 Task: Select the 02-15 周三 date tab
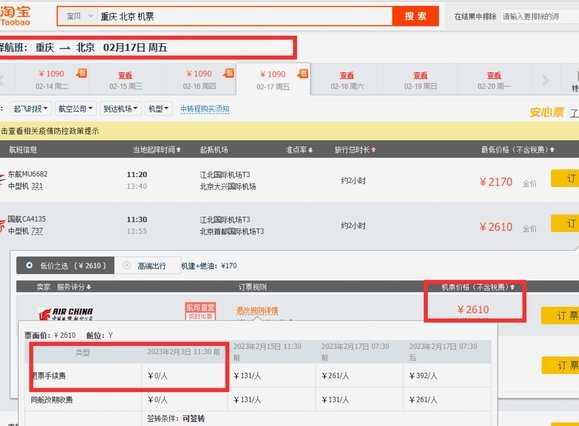click(126, 80)
